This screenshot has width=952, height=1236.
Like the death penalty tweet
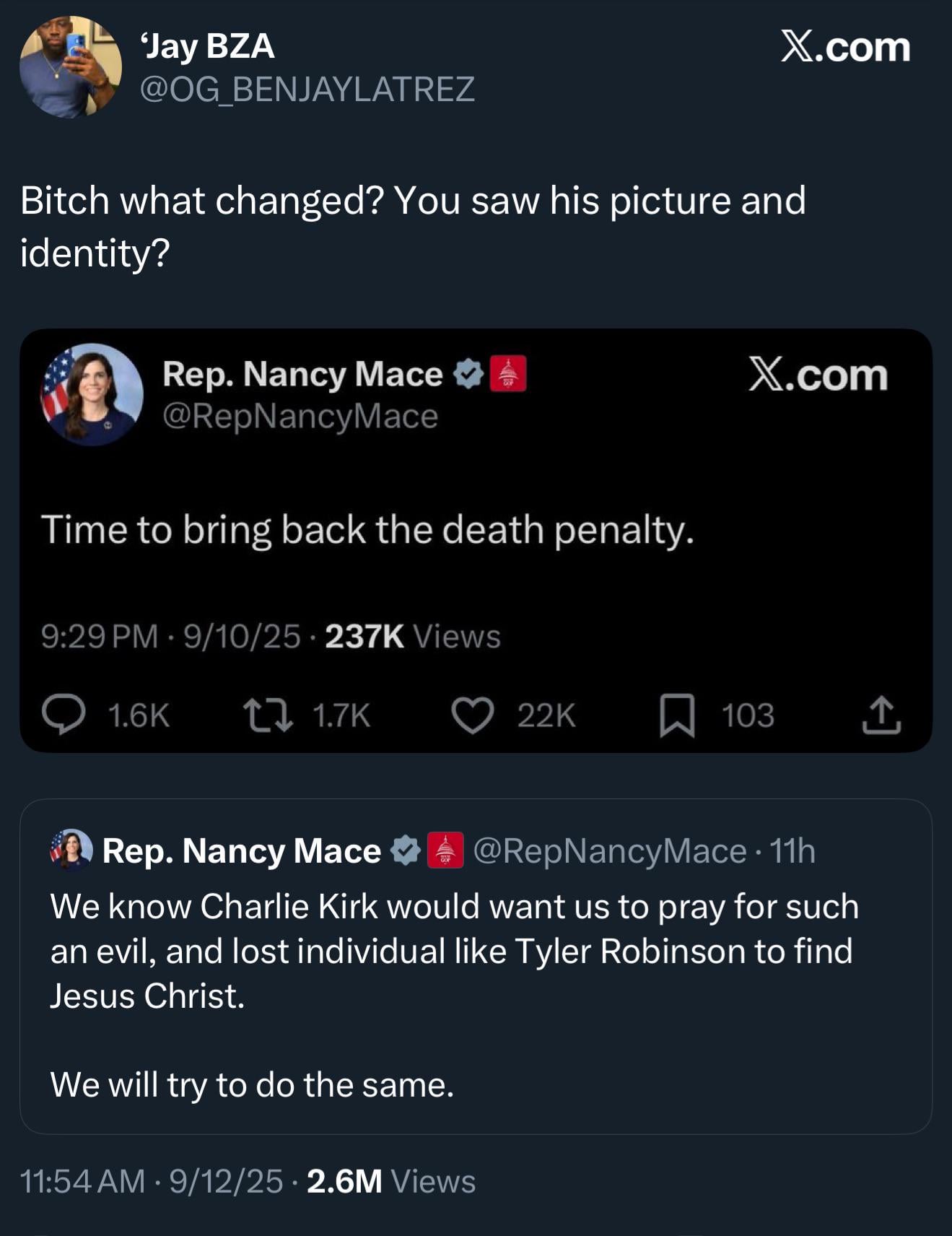click(473, 715)
